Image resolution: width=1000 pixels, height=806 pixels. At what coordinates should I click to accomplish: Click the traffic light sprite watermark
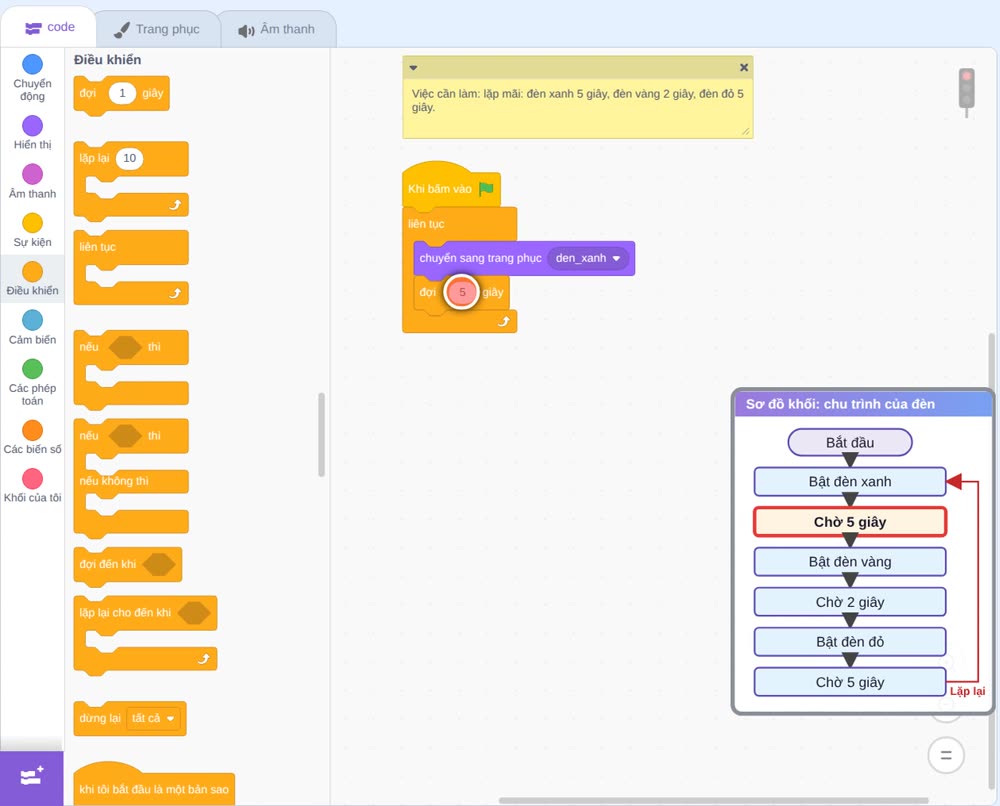[x=967, y=92]
